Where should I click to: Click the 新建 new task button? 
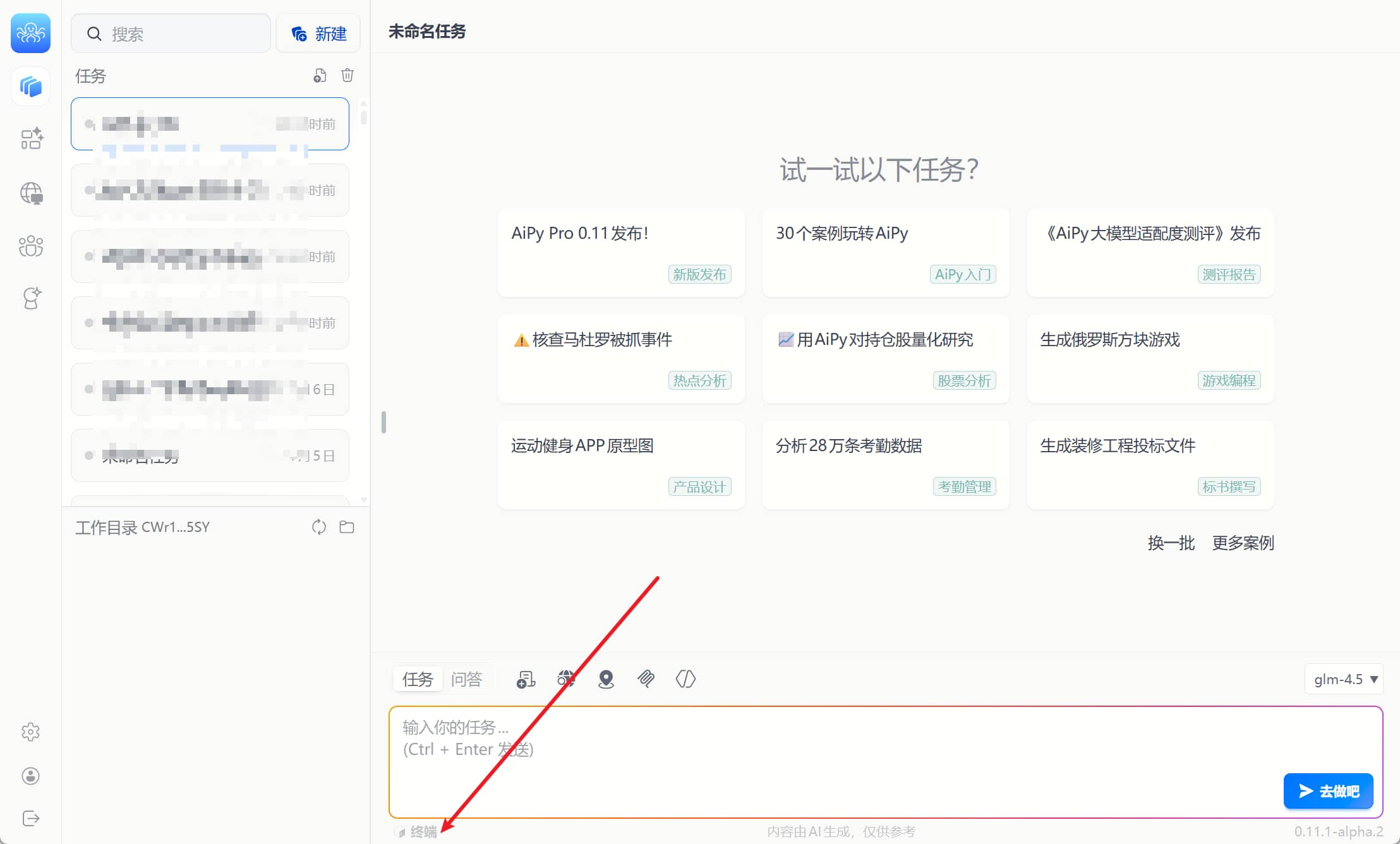coord(318,33)
